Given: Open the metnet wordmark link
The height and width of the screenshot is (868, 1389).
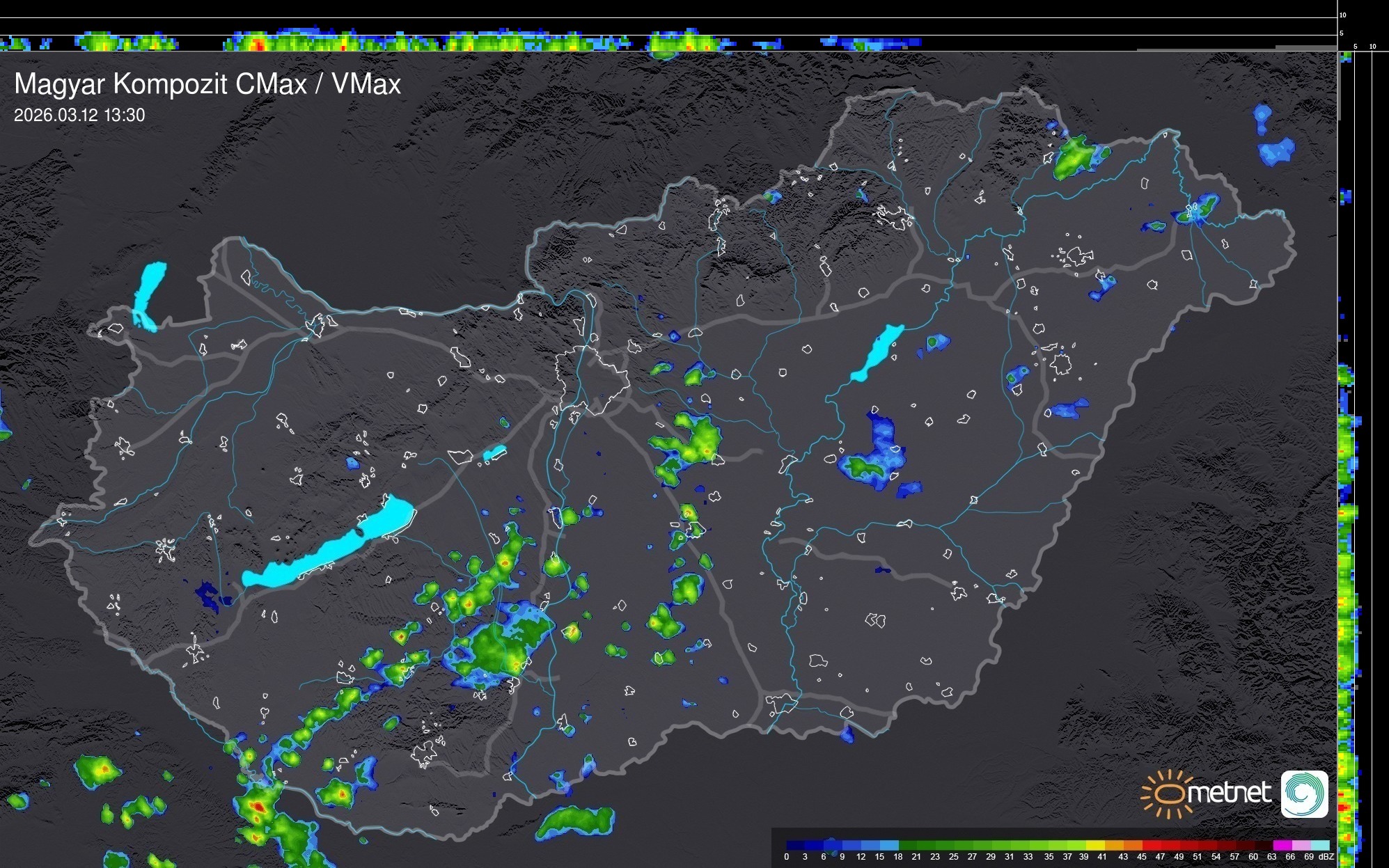Looking at the screenshot, I should [x=1229, y=793].
